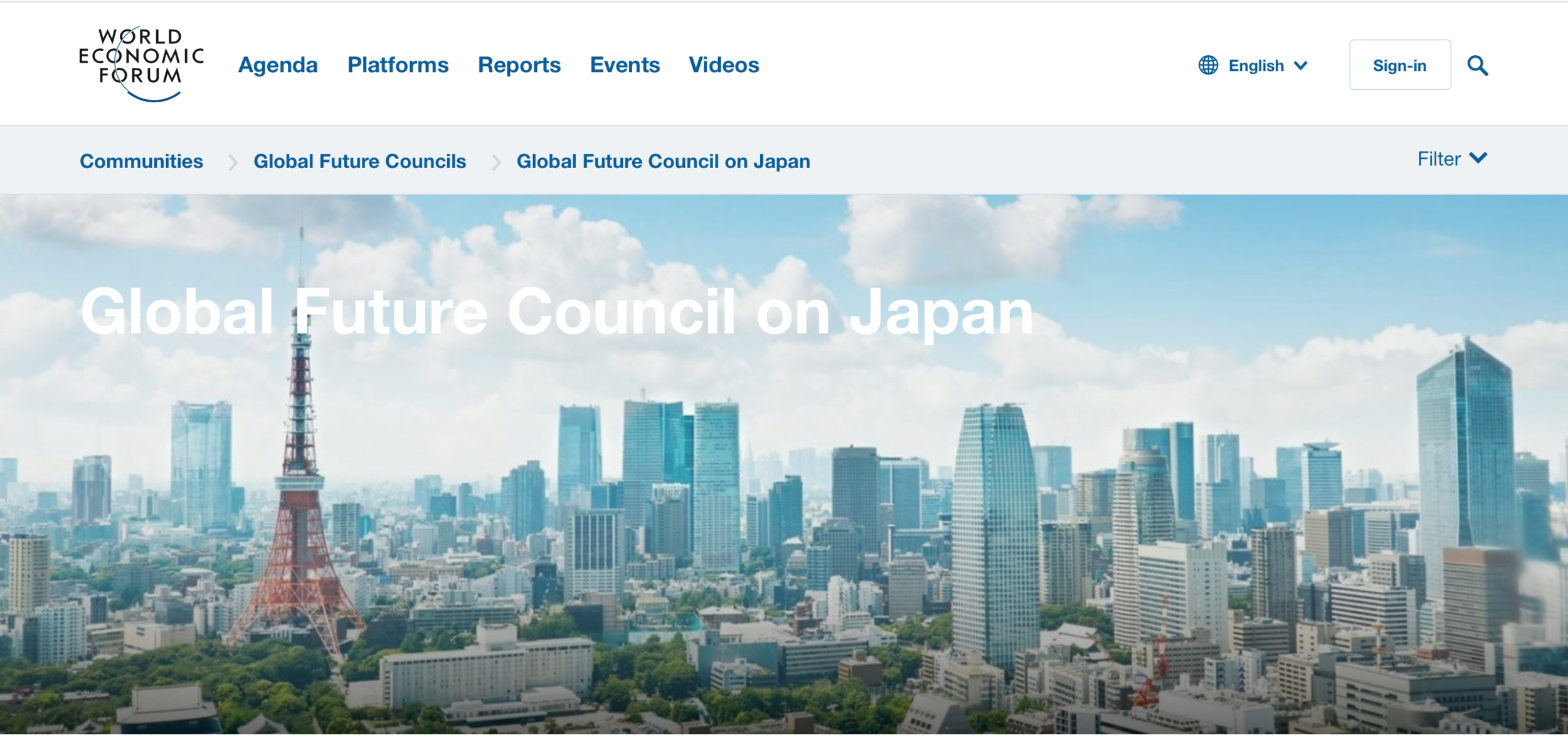Open the Videos navigation item
This screenshot has height=738, width=1568.
(724, 65)
